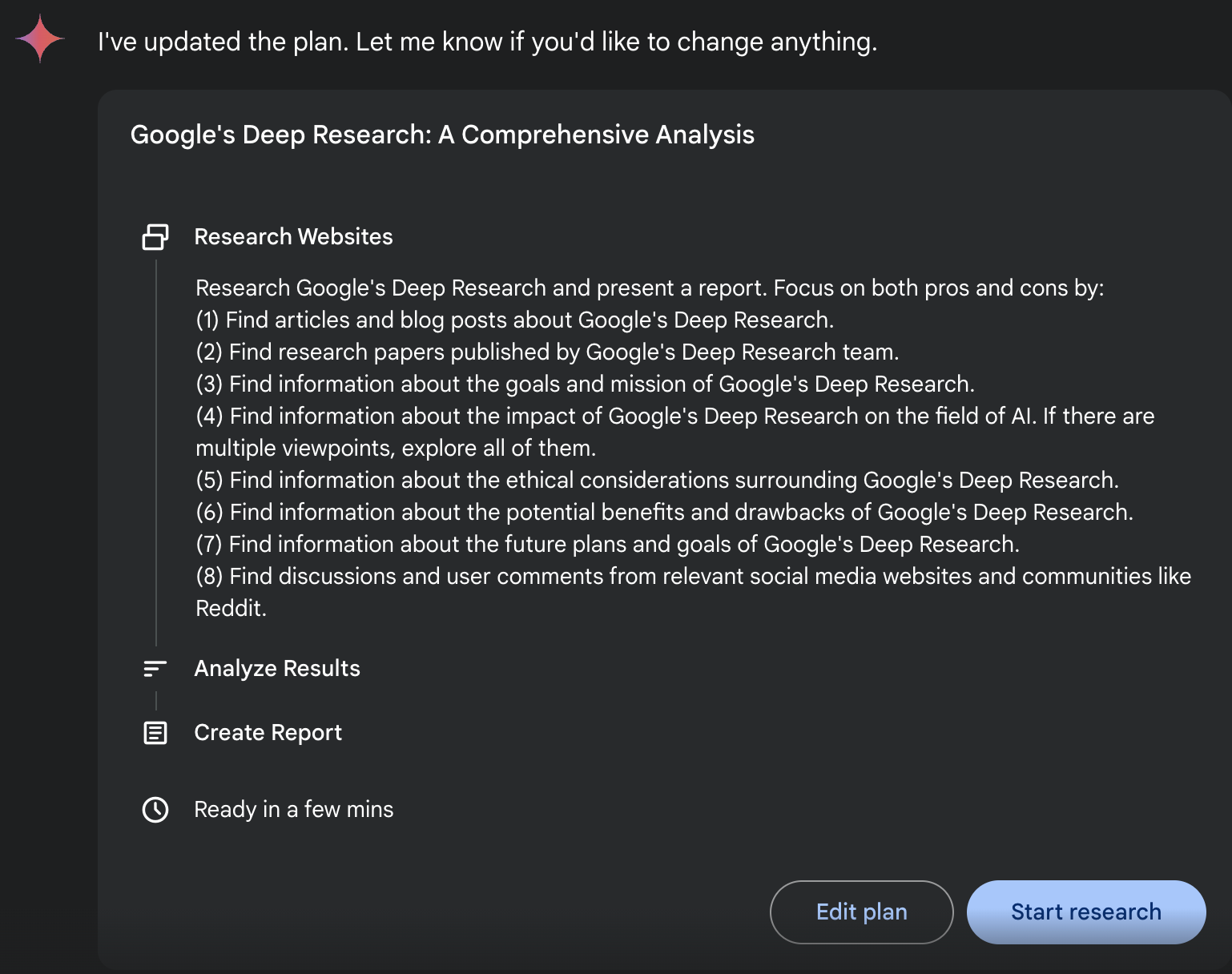Click step (1) Find articles and blog posts
This screenshot has height=974, width=1232.
pyautogui.click(x=515, y=320)
